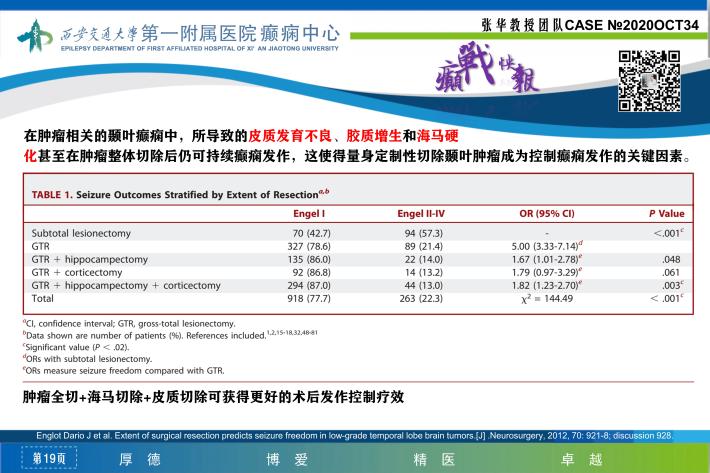Image resolution: width=710 pixels, height=473 pixels.
Task: Click cell value '89 (21.4)'
Action: 424,247
